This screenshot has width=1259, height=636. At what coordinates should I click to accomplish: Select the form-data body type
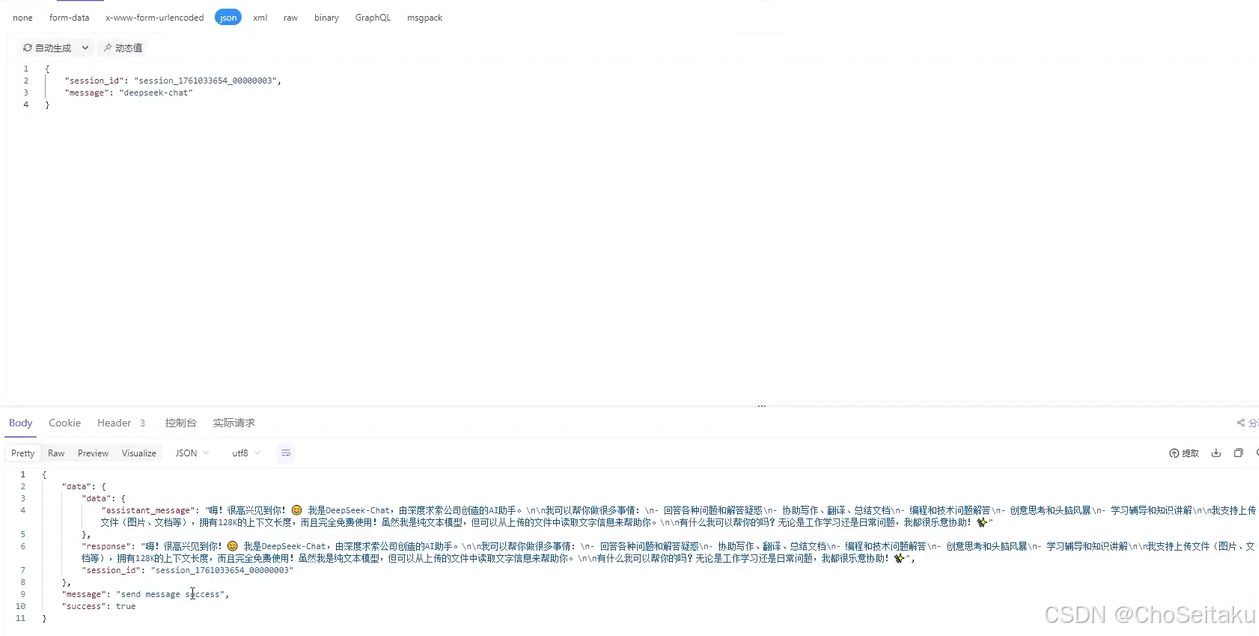click(x=69, y=18)
